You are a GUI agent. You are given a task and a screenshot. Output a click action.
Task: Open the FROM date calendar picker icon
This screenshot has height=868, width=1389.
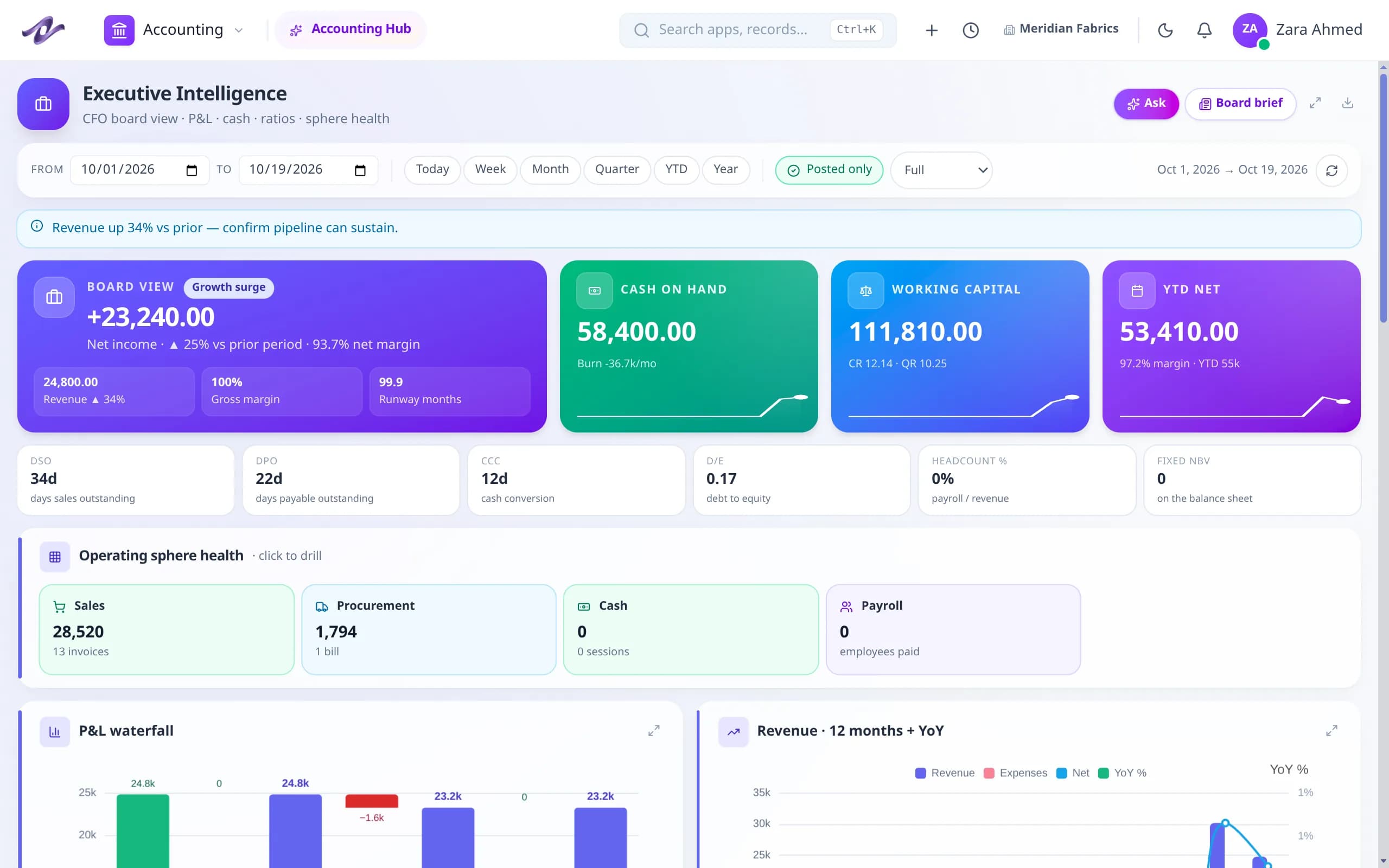point(192,170)
